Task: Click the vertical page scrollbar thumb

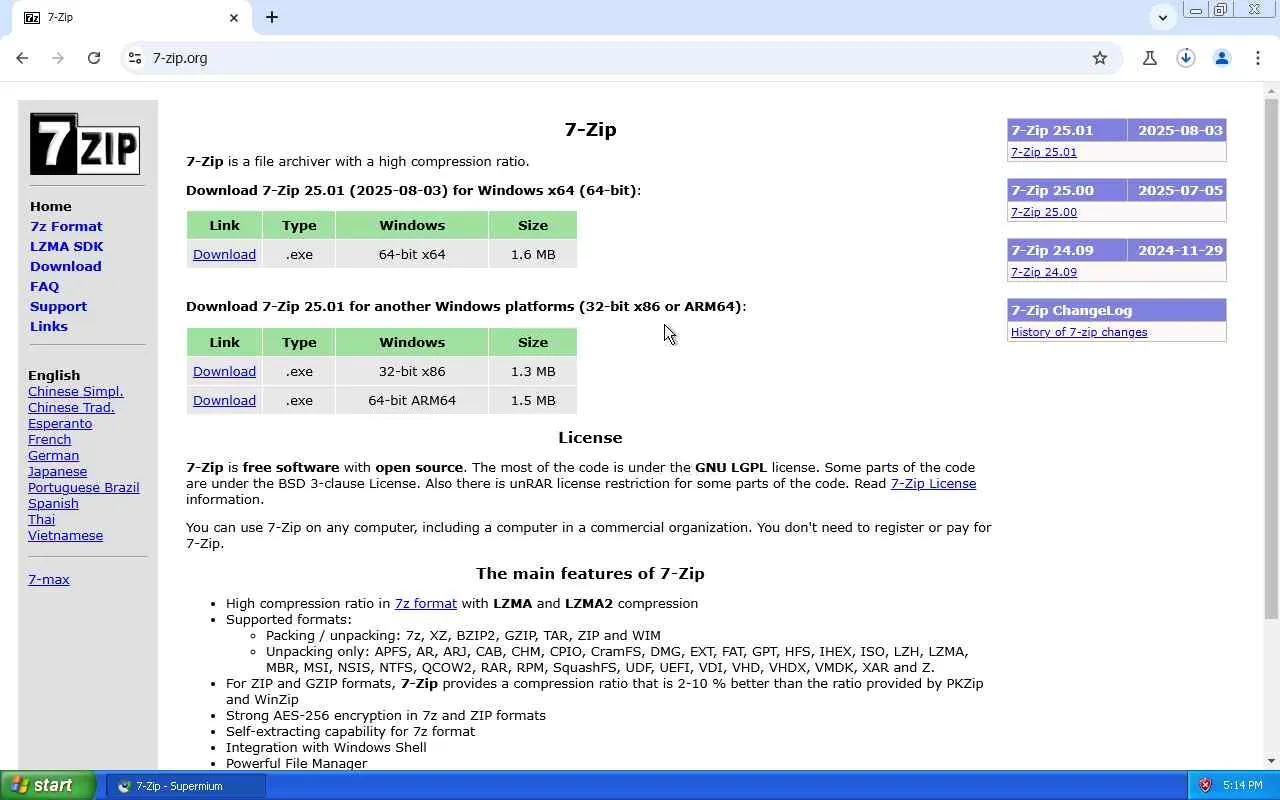Action: (x=1272, y=360)
